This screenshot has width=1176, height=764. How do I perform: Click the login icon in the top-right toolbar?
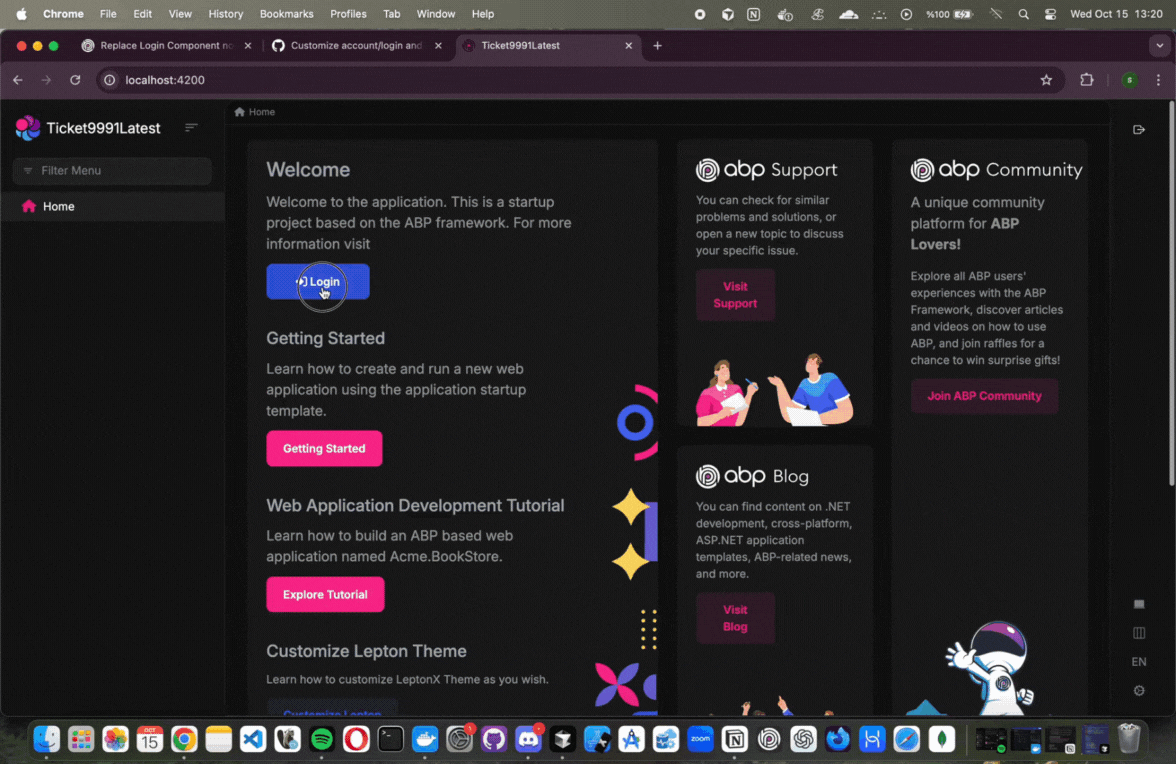pyautogui.click(x=1138, y=130)
